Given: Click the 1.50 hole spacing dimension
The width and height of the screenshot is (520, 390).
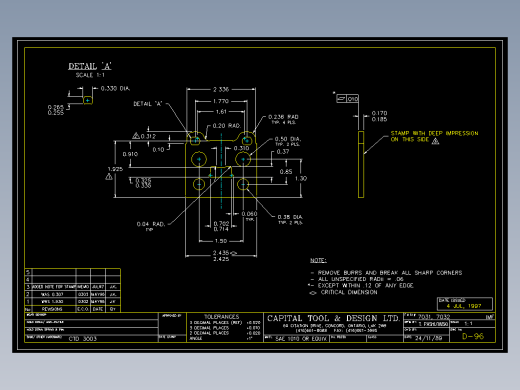Looking at the screenshot, I should pos(221,241).
